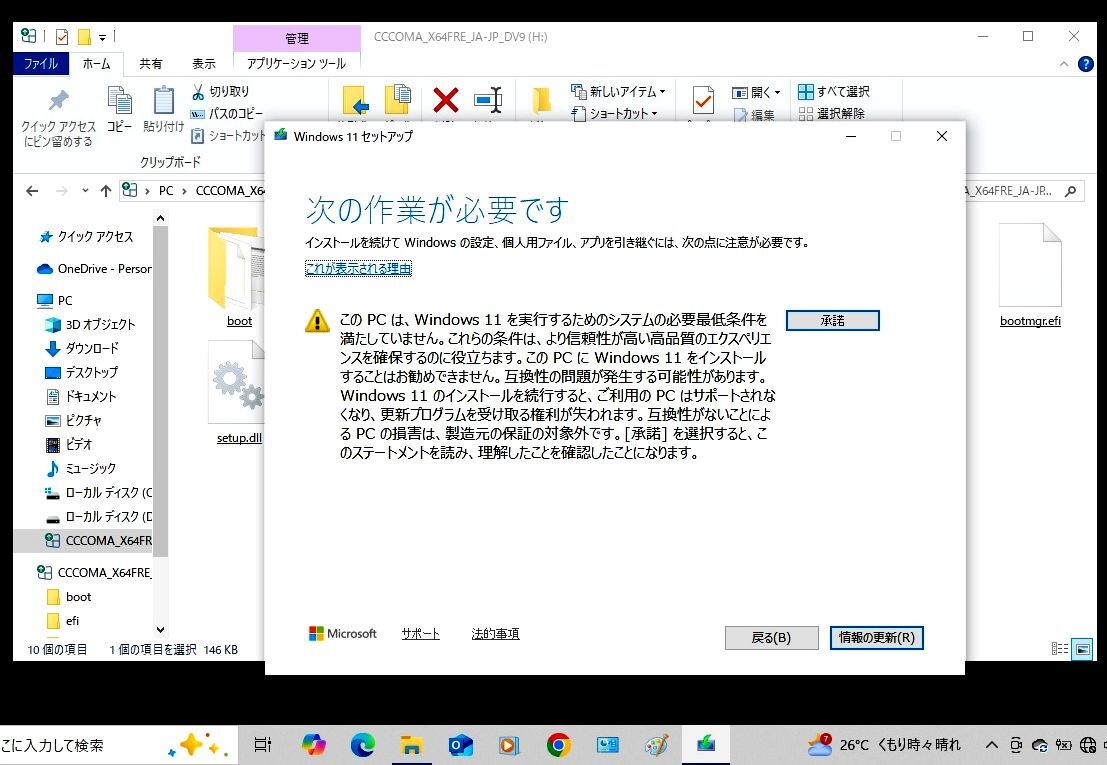Select ダウンロード in navigation pane

click(82, 349)
